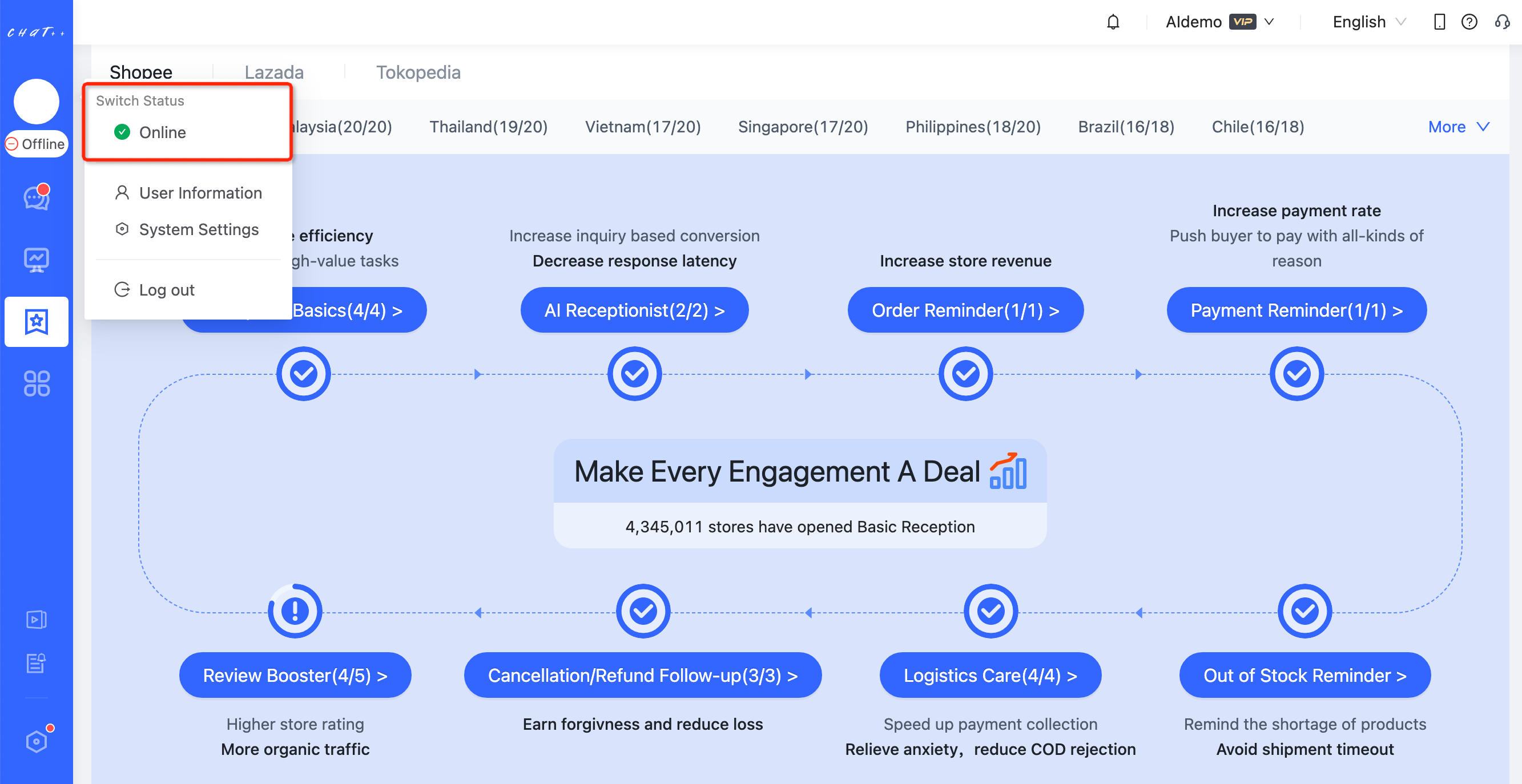Switch status to Online

162,132
